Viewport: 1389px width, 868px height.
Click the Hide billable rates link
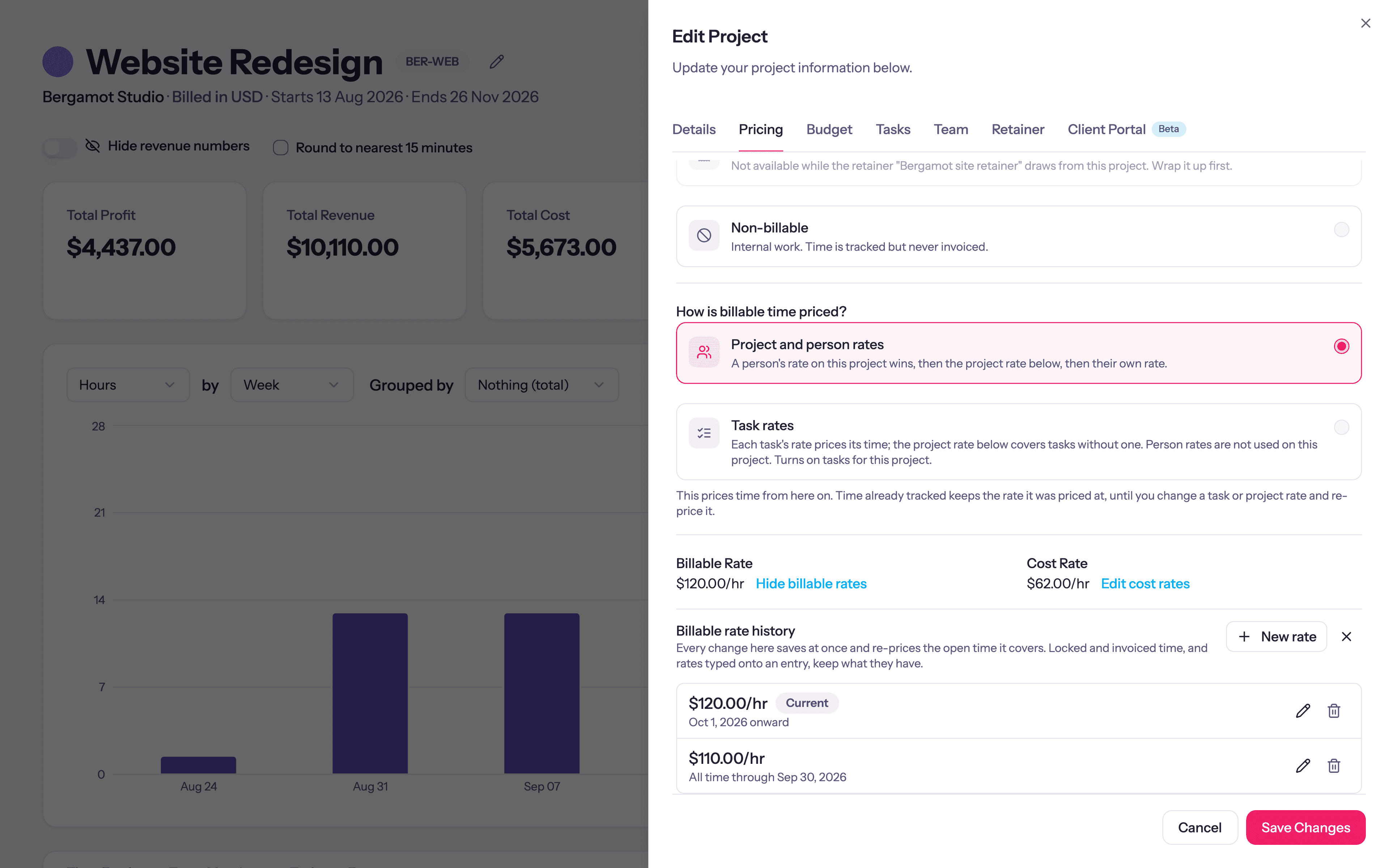coord(811,583)
